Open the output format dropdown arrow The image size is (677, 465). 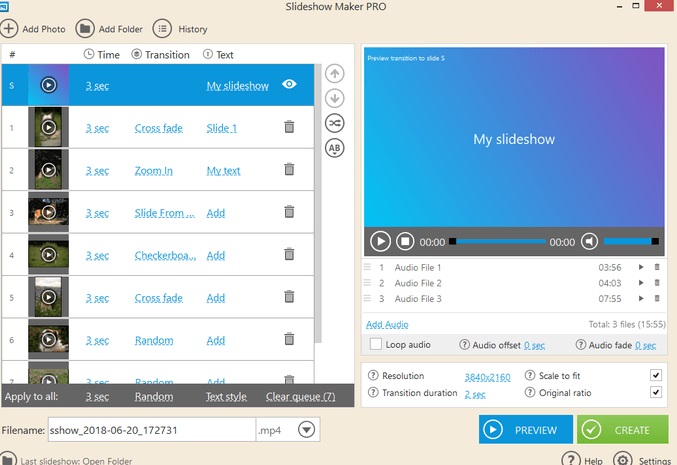point(306,430)
